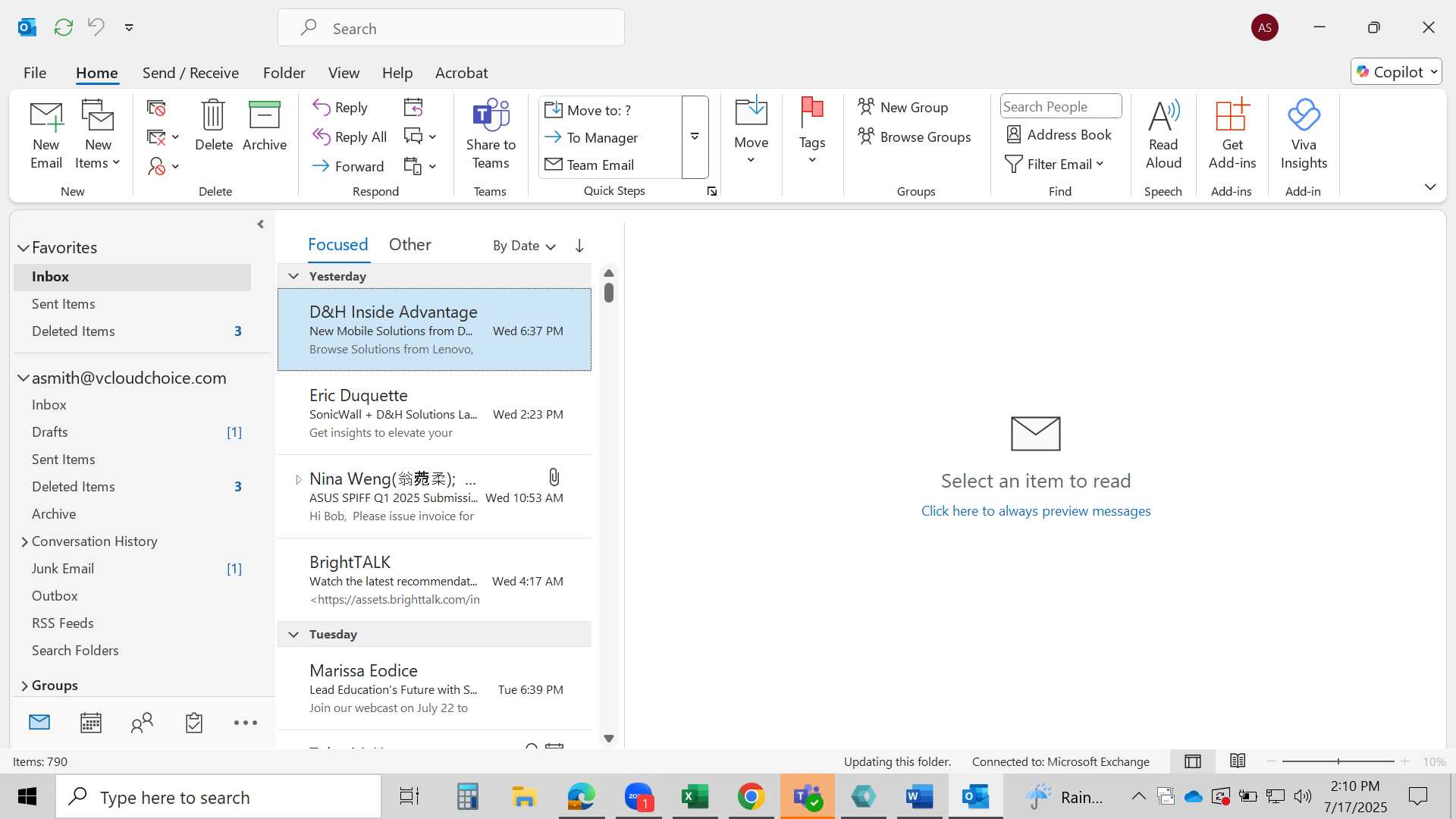Open the Address Book

1059,135
